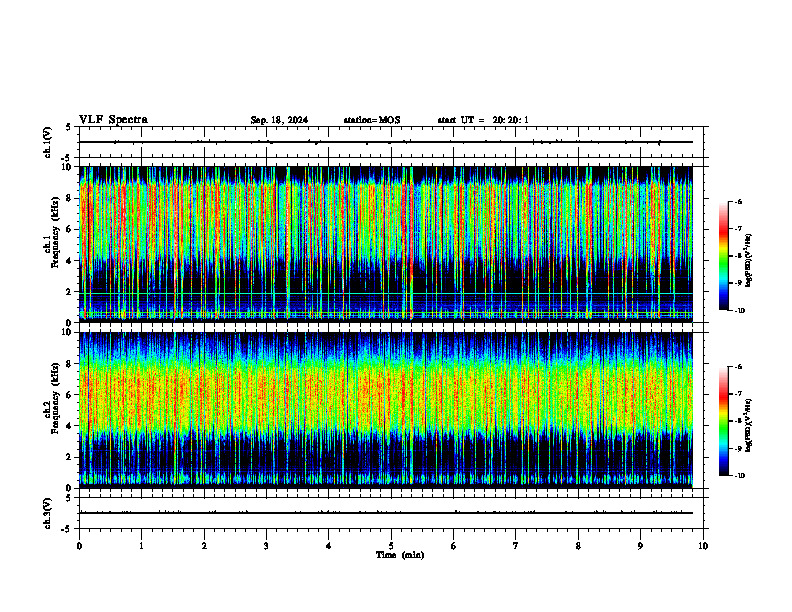Click the '7' tick label on time axis

[x=516, y=546]
